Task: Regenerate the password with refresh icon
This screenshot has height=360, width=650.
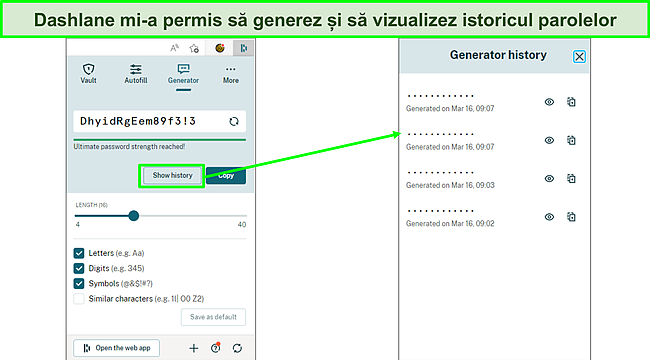Action: coord(234,121)
